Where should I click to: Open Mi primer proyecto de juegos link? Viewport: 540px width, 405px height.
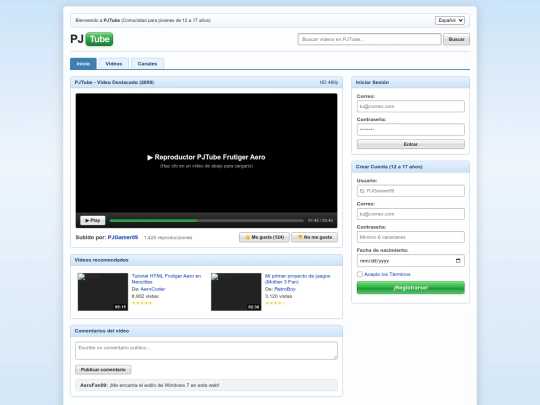click(298, 279)
